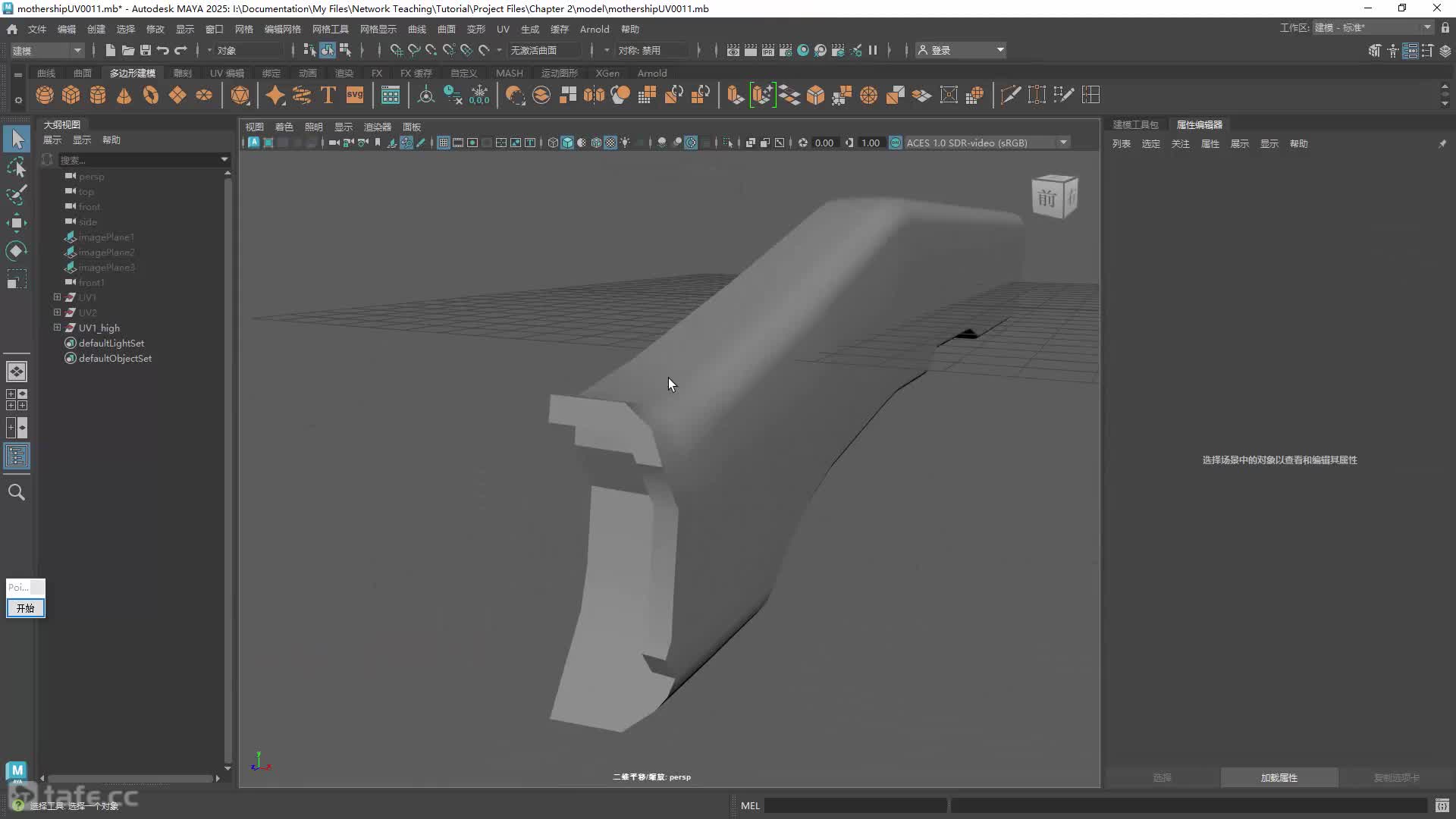Click the 加载属性 button
1456x819 pixels.
(1279, 777)
